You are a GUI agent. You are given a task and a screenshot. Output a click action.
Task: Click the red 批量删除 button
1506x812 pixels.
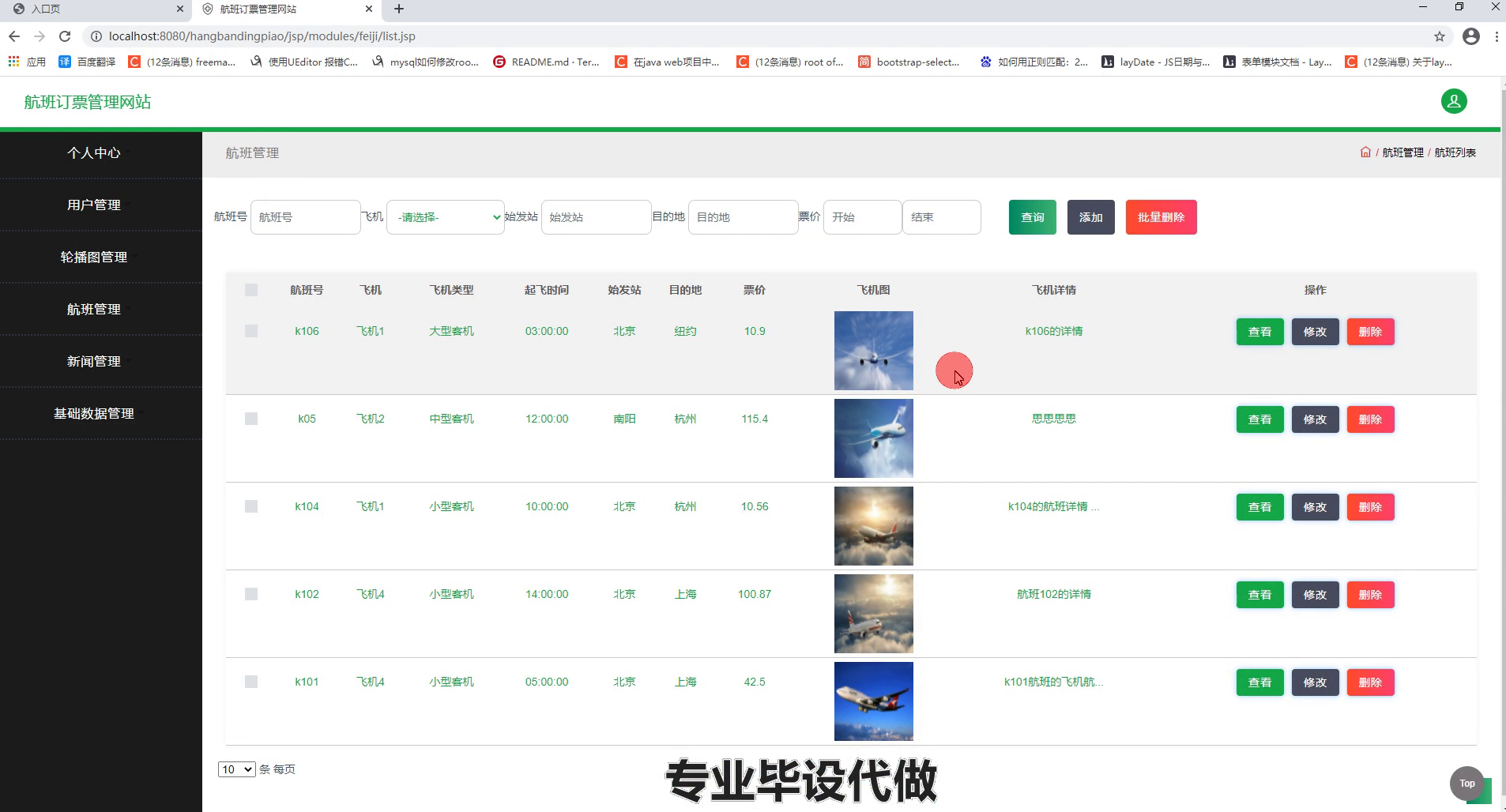(x=1162, y=217)
